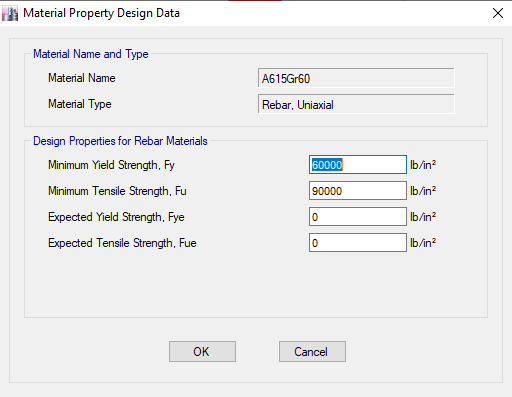Click the Material Name field showing A615Gr60

pos(356,78)
